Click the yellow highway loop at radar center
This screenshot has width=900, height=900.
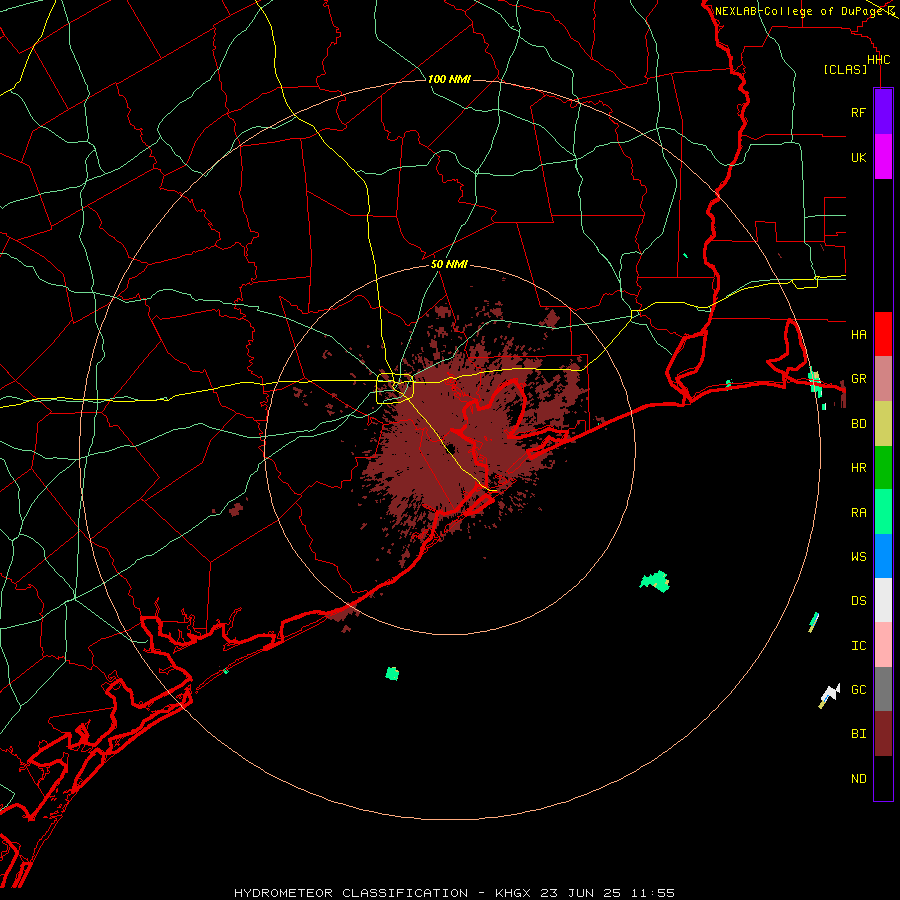395,389
